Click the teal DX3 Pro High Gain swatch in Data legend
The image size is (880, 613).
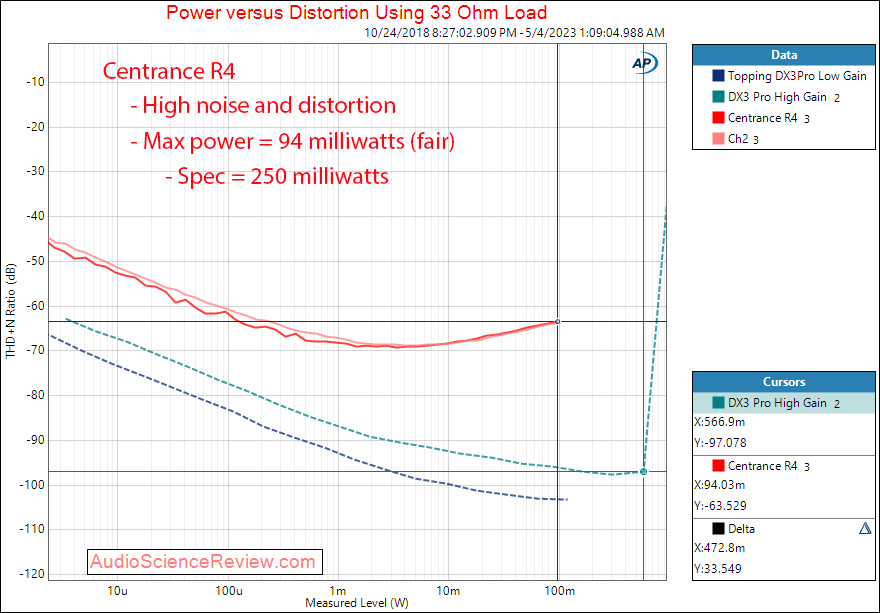(718, 97)
